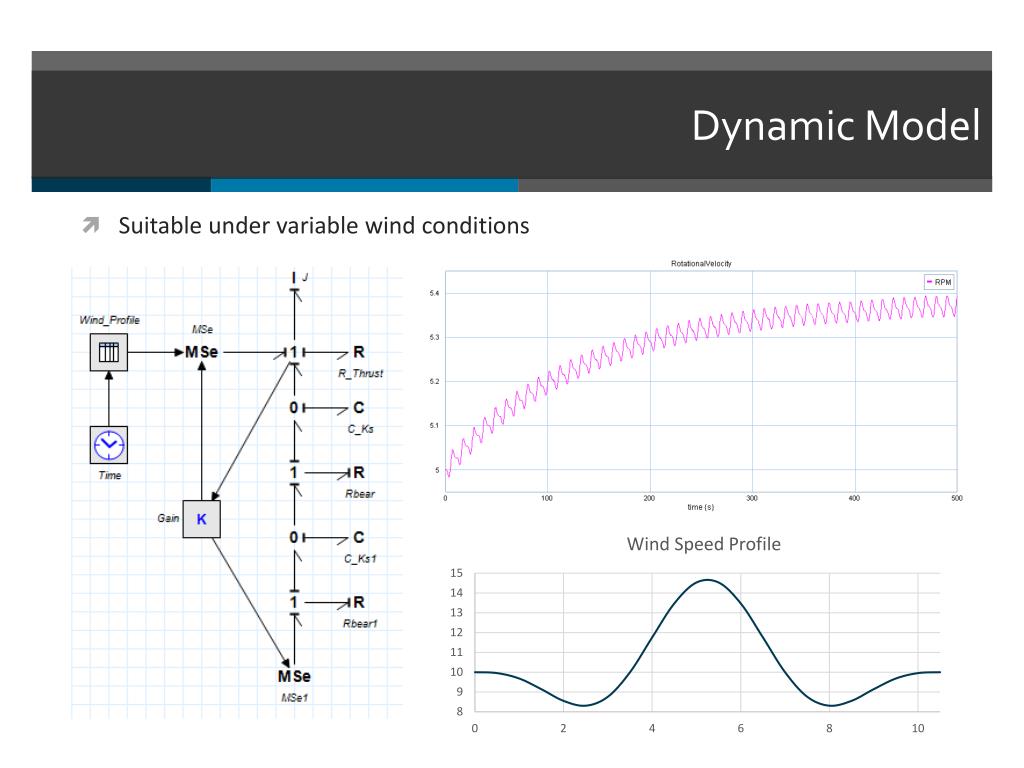
Task: Click the 'Rbear' label text
Action: [360, 494]
